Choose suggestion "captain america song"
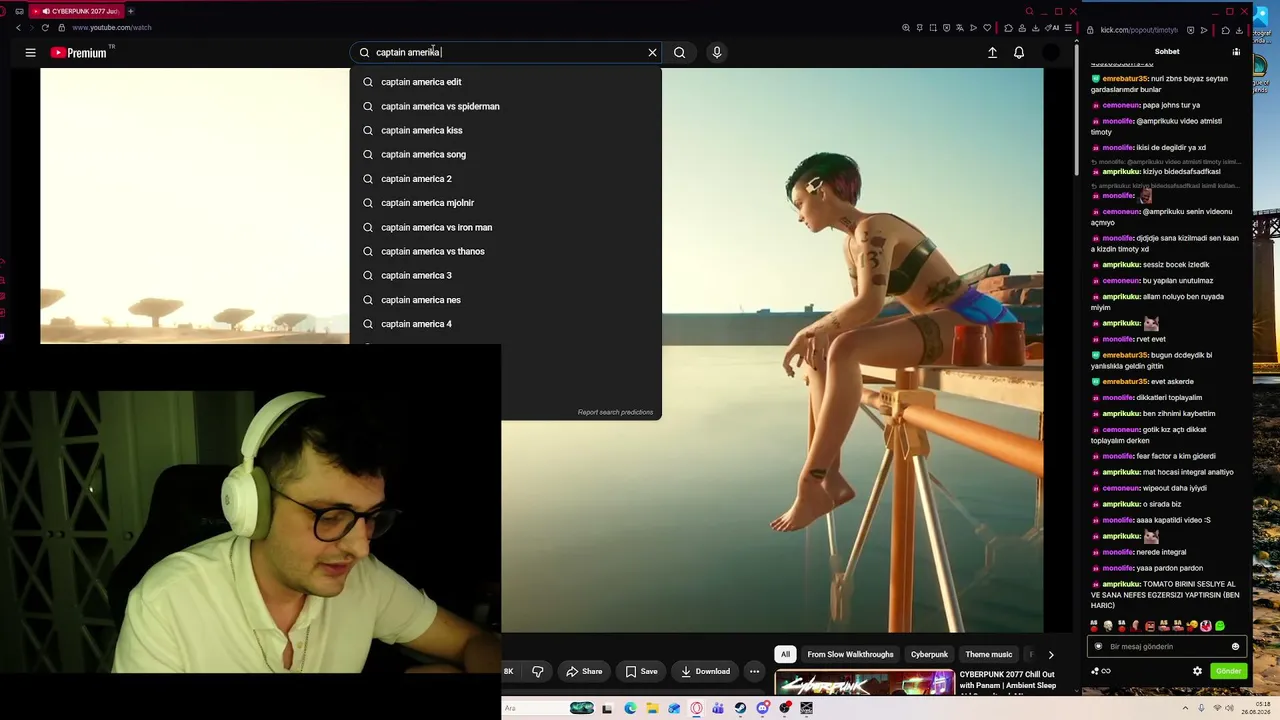The height and width of the screenshot is (720, 1280). (505, 154)
